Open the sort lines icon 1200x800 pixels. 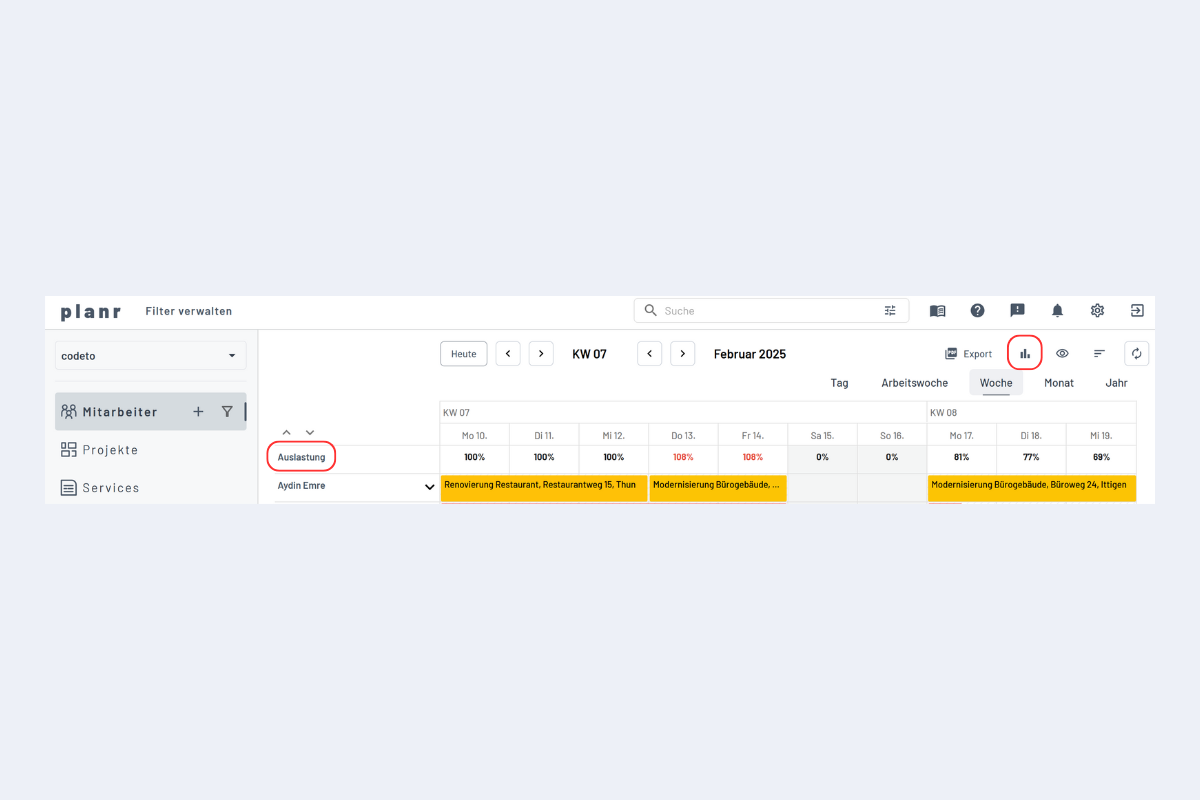1099,353
